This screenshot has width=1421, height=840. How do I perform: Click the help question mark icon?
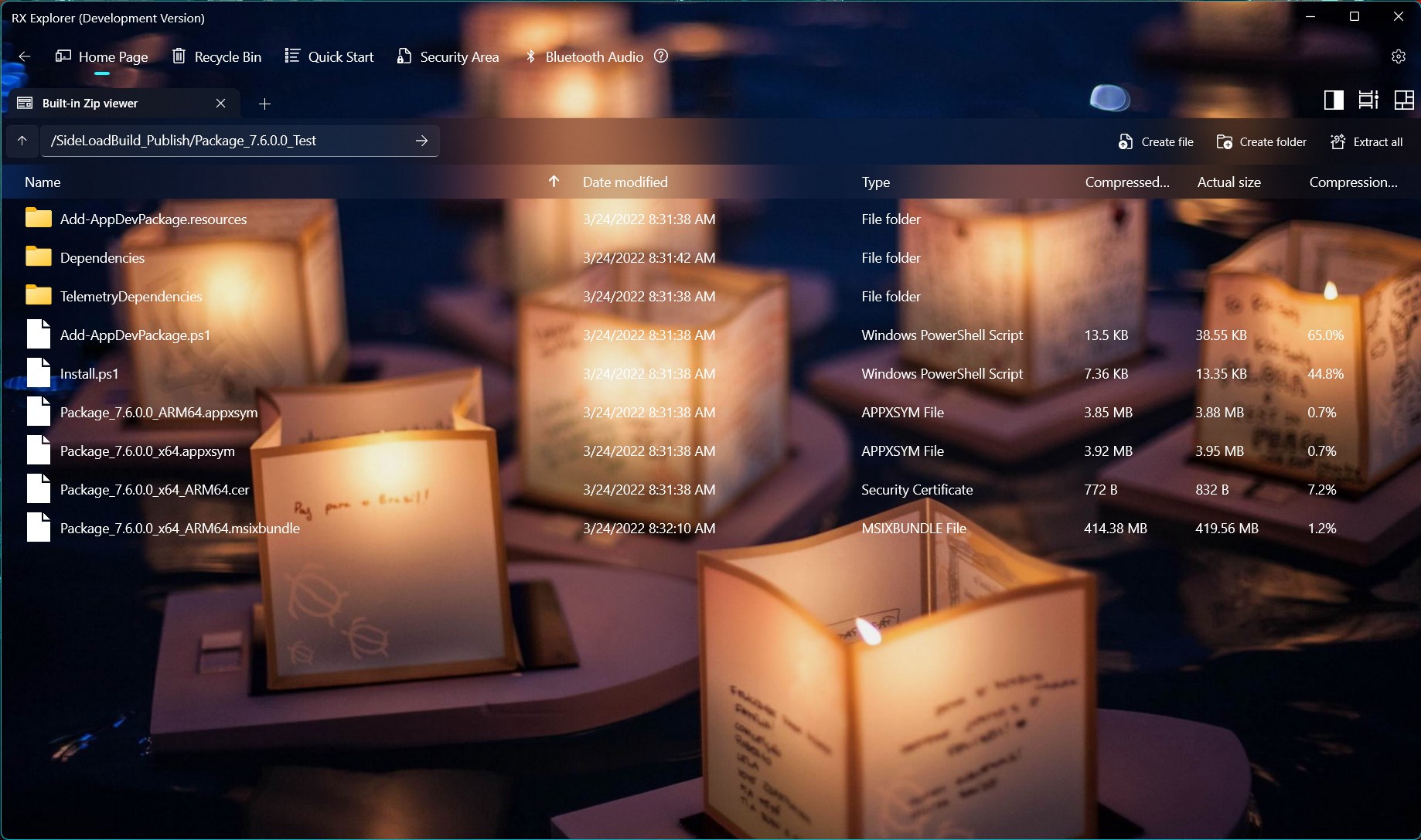coord(661,56)
